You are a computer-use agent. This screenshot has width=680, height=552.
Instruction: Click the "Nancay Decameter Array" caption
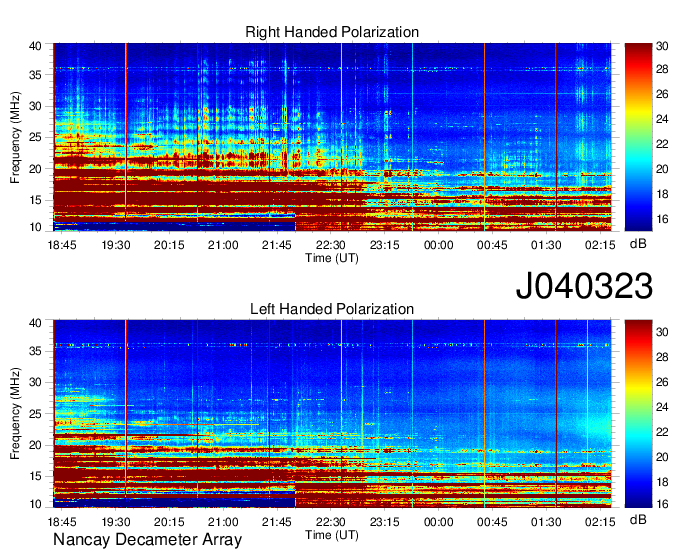[147, 540]
